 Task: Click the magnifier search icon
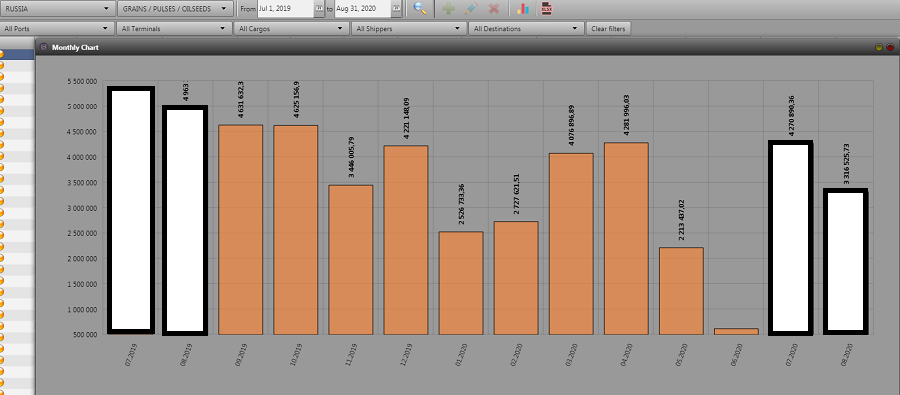[420, 9]
